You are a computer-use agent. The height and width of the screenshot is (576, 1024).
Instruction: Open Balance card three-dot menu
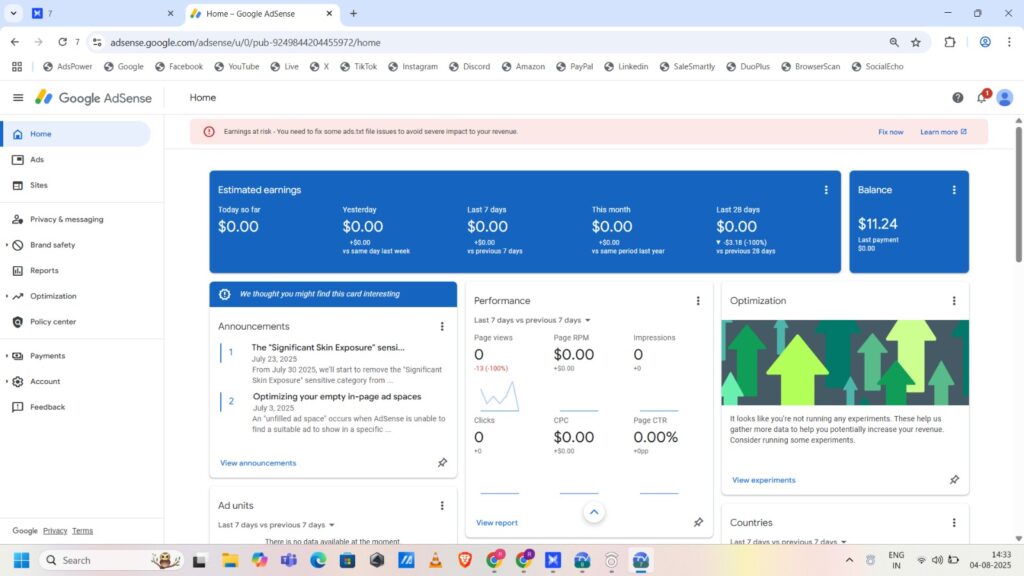[954, 189]
